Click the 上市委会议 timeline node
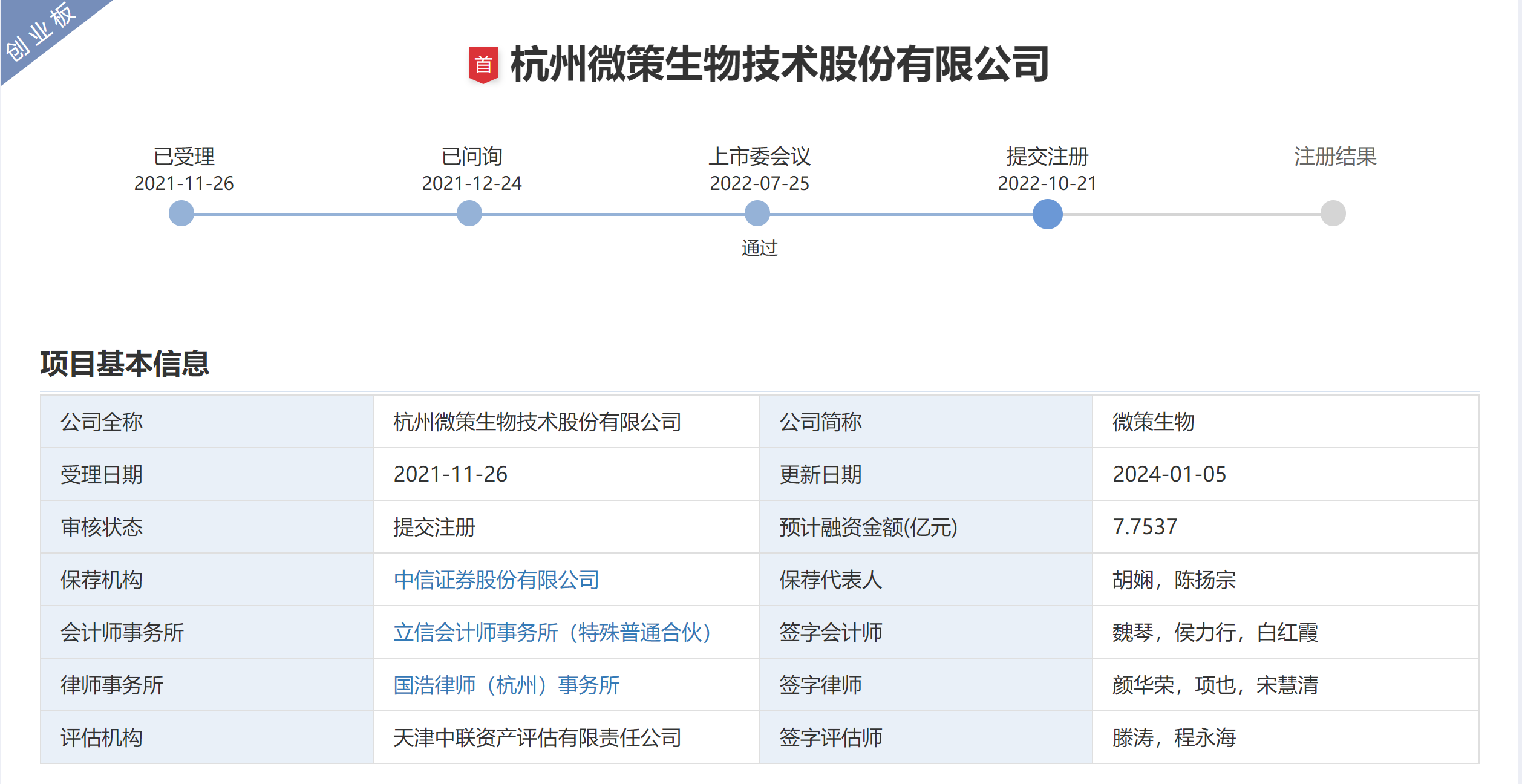Viewport: 1522px width, 784px height. (x=757, y=214)
